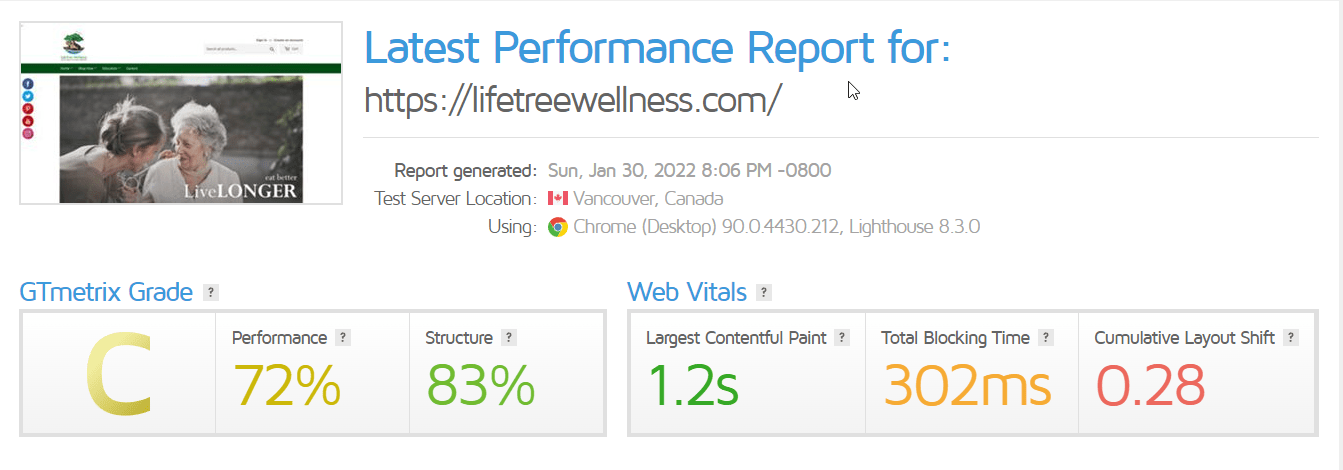Select the 1.2s Largest Contentful Paint value
Image resolution: width=1343 pixels, height=470 pixels.
click(x=693, y=385)
